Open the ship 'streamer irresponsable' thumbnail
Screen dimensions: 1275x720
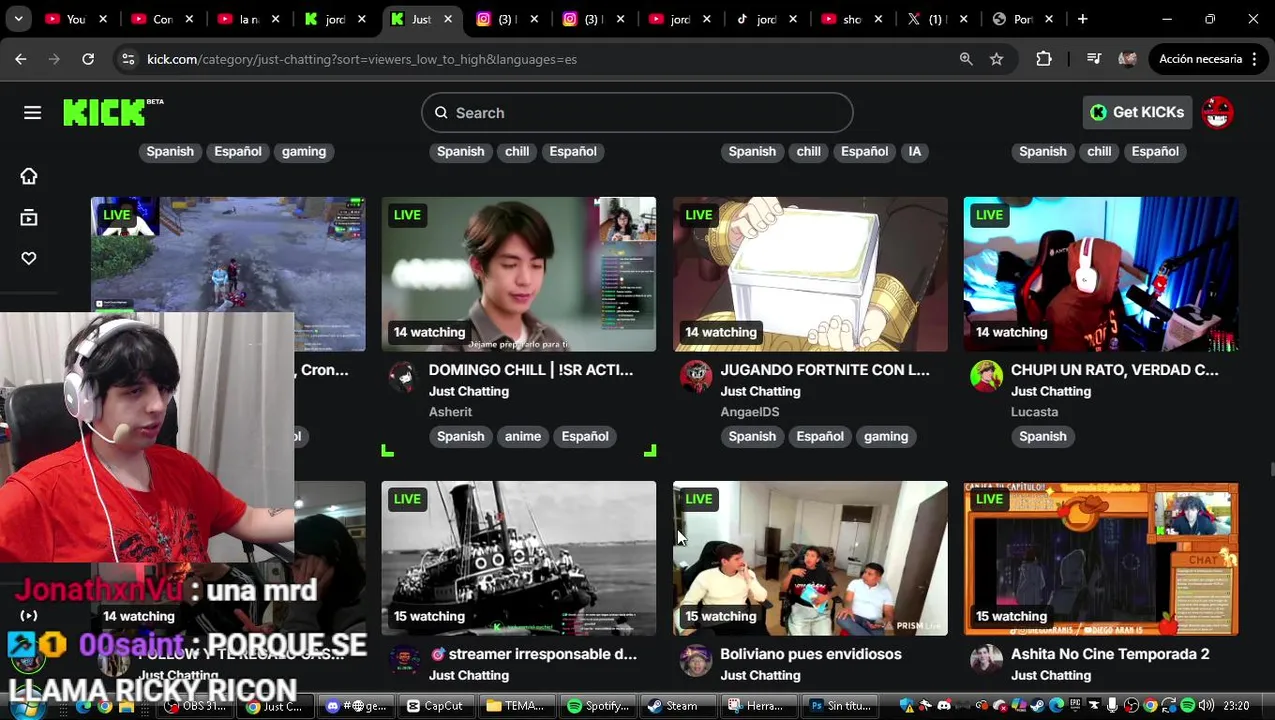coord(519,558)
